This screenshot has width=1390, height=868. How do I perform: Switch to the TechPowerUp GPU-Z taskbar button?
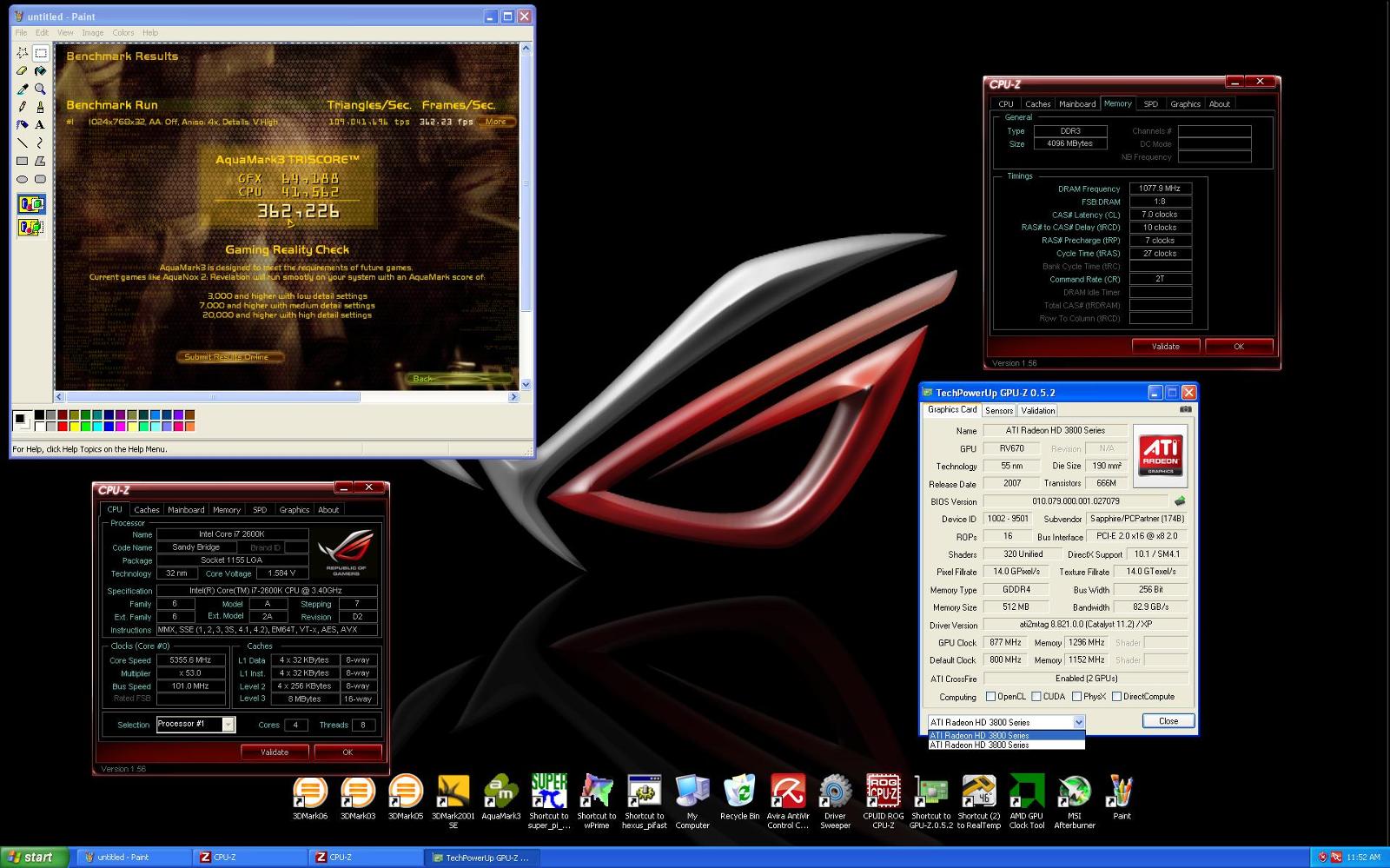pyautogui.click(x=480, y=858)
